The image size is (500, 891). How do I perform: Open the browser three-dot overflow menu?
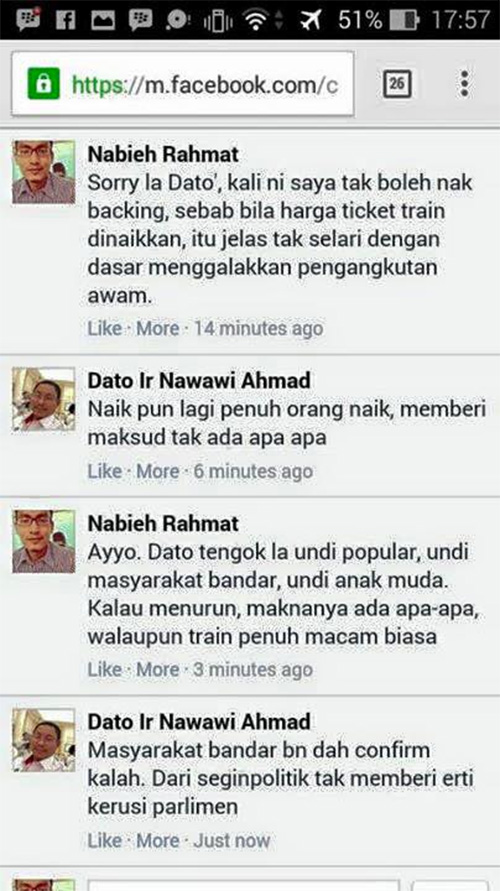coord(464,84)
